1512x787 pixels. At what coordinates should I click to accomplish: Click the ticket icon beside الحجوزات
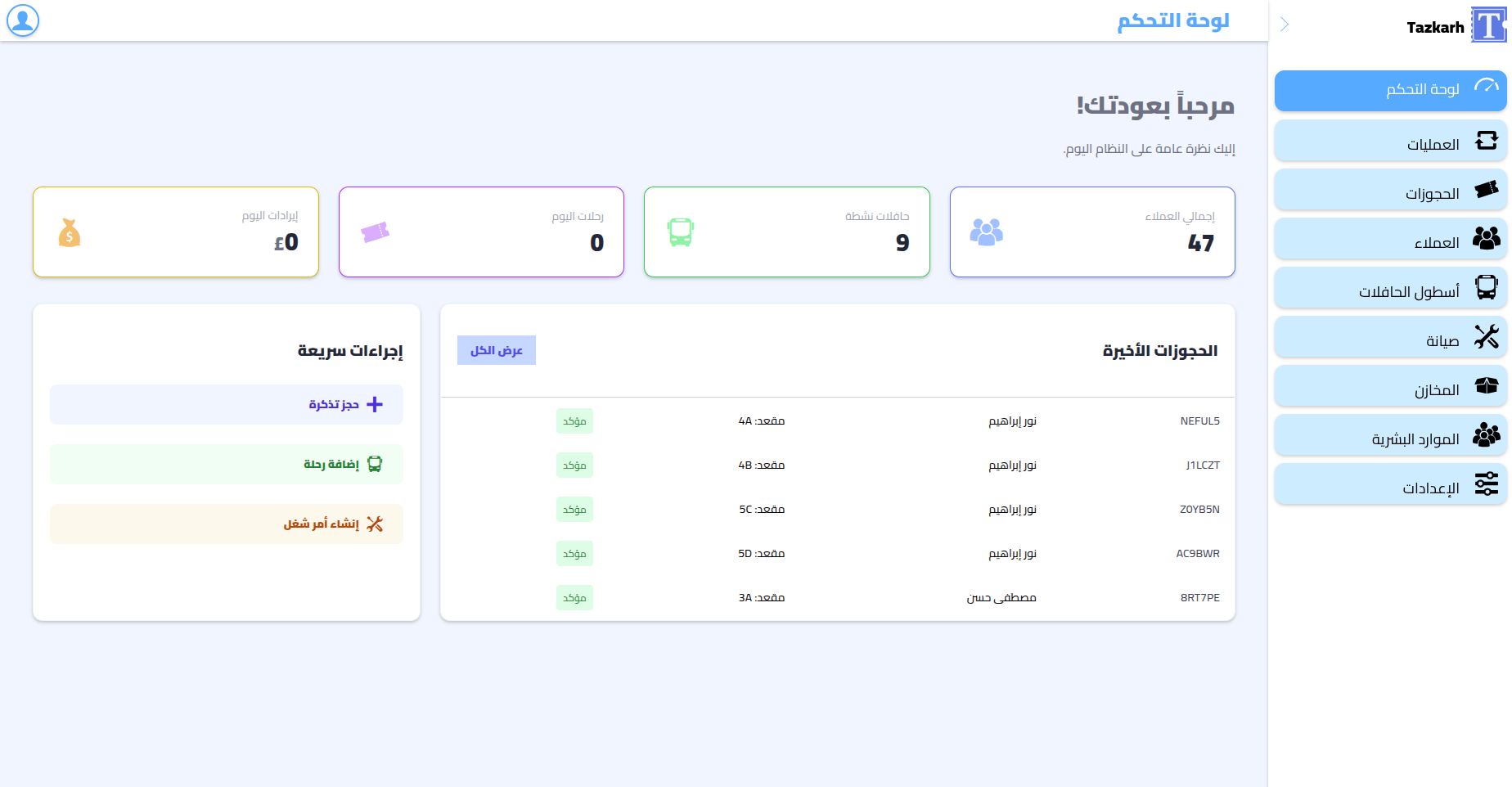pyautogui.click(x=1486, y=190)
